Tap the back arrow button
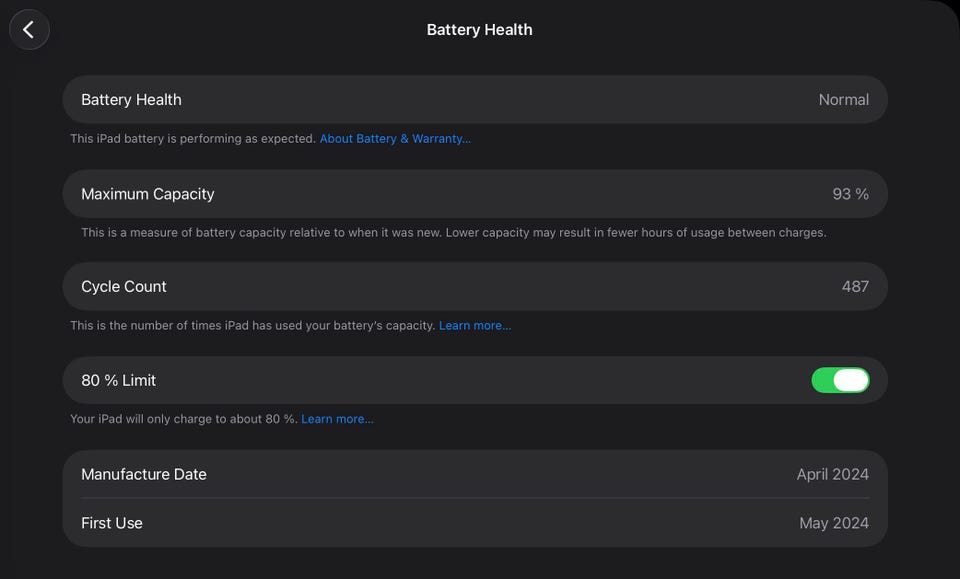The width and height of the screenshot is (960, 579). point(29,30)
